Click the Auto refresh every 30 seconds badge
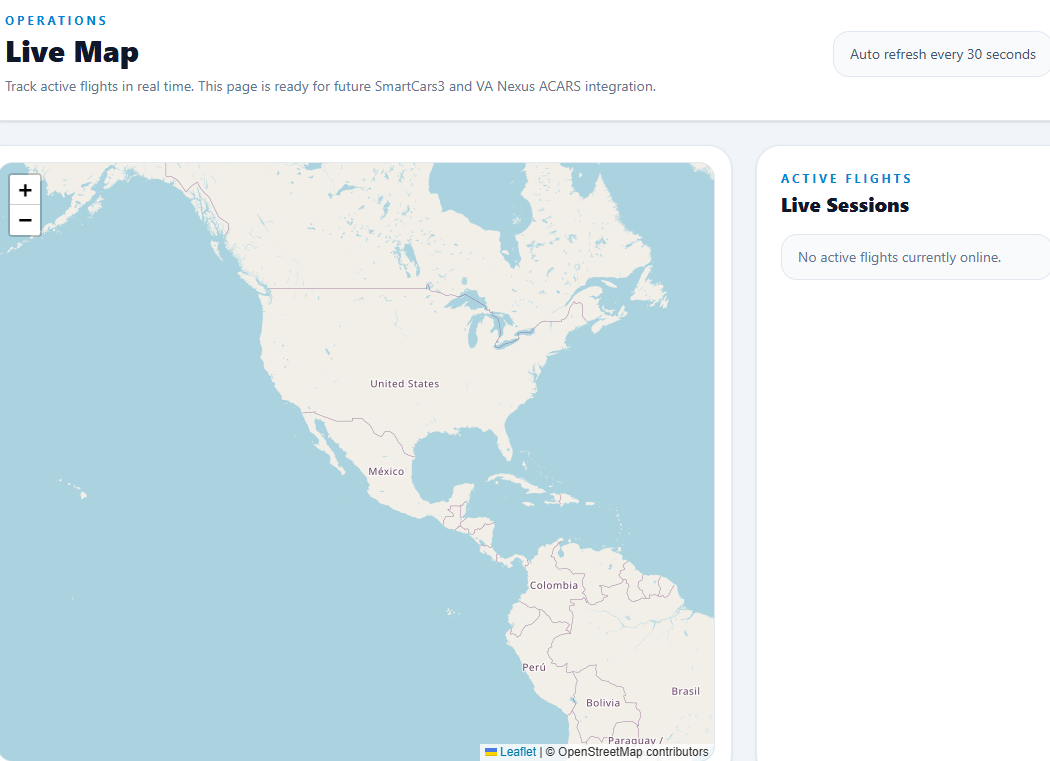The height and width of the screenshot is (761, 1050). click(x=942, y=54)
